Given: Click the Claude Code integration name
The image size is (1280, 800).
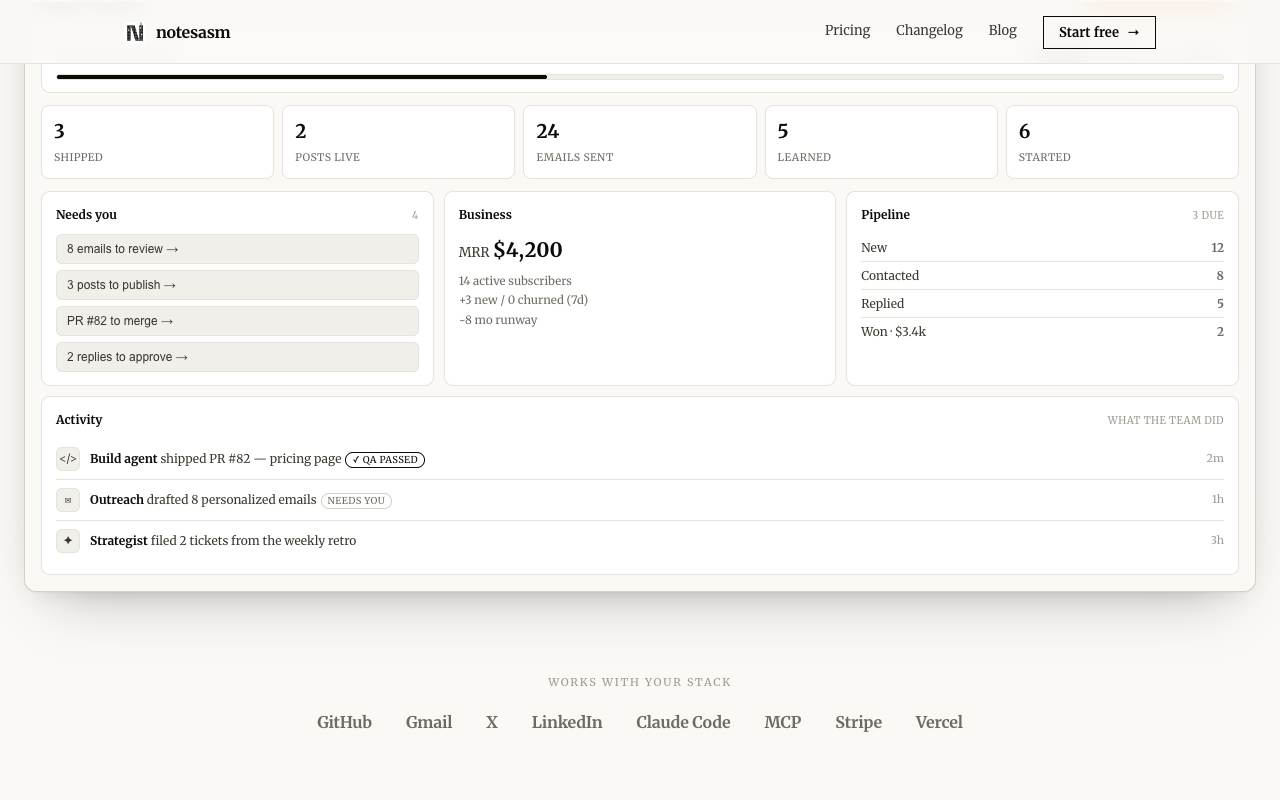Looking at the screenshot, I should pos(683,722).
